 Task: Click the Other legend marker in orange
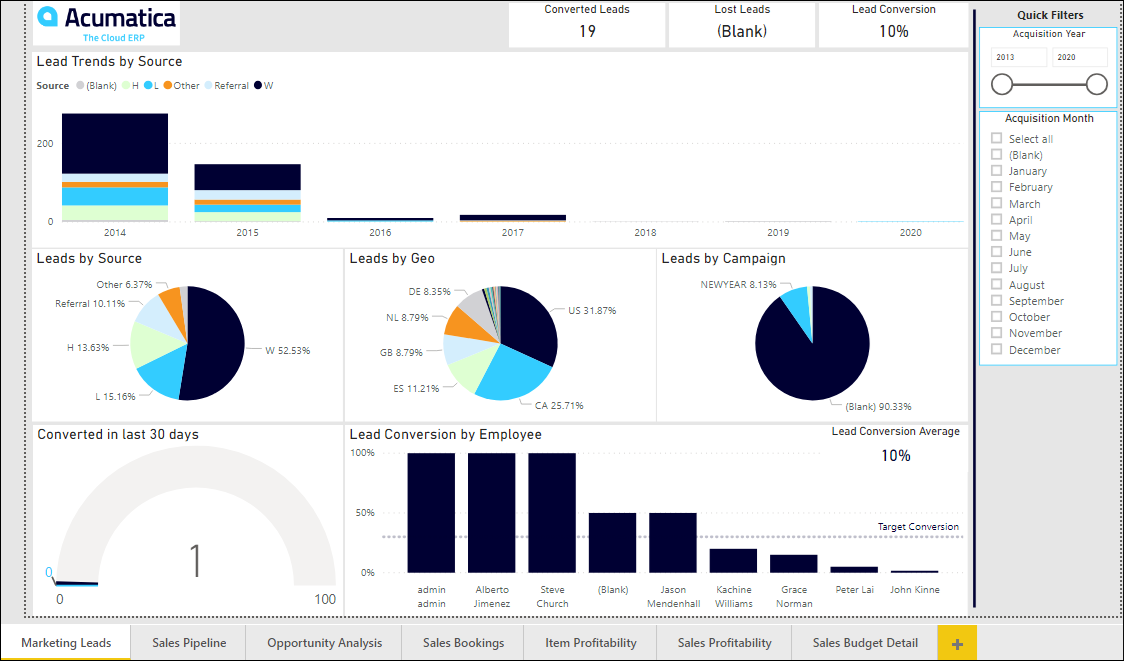point(167,86)
